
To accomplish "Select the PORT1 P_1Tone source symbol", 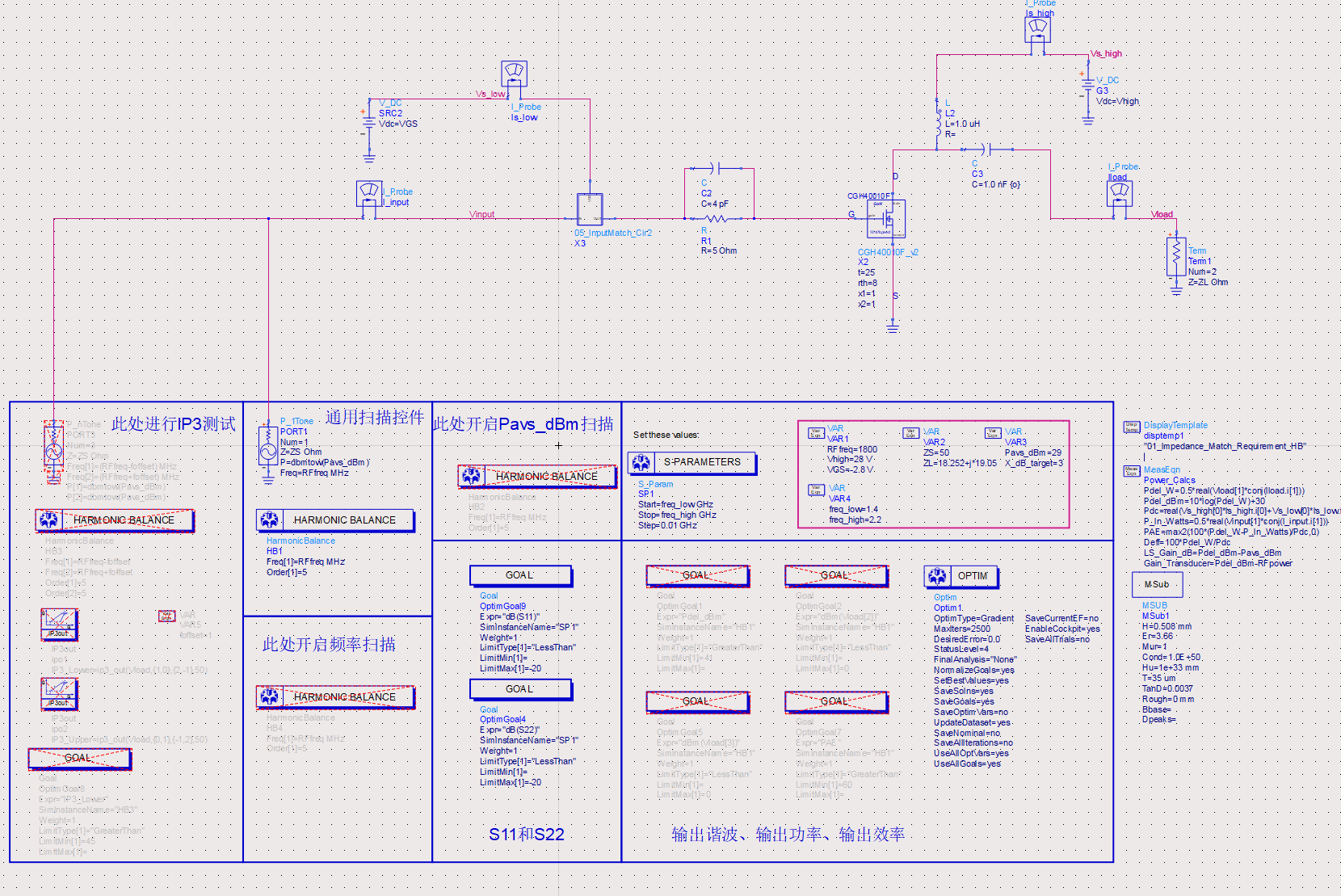I will [x=268, y=445].
